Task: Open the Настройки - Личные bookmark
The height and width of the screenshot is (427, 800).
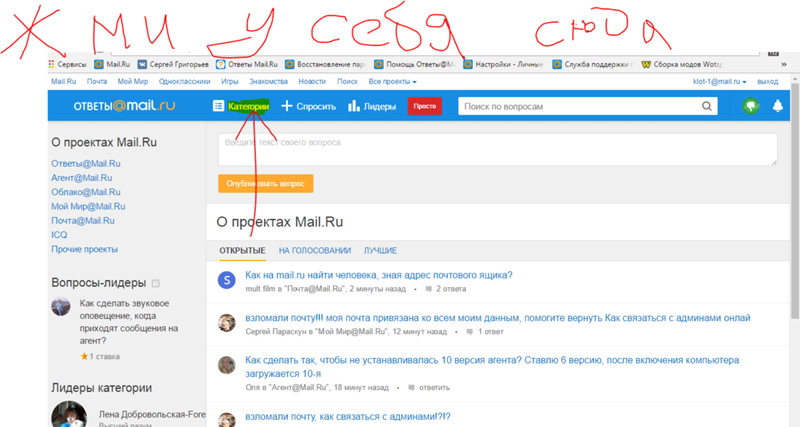Action: pos(504,64)
